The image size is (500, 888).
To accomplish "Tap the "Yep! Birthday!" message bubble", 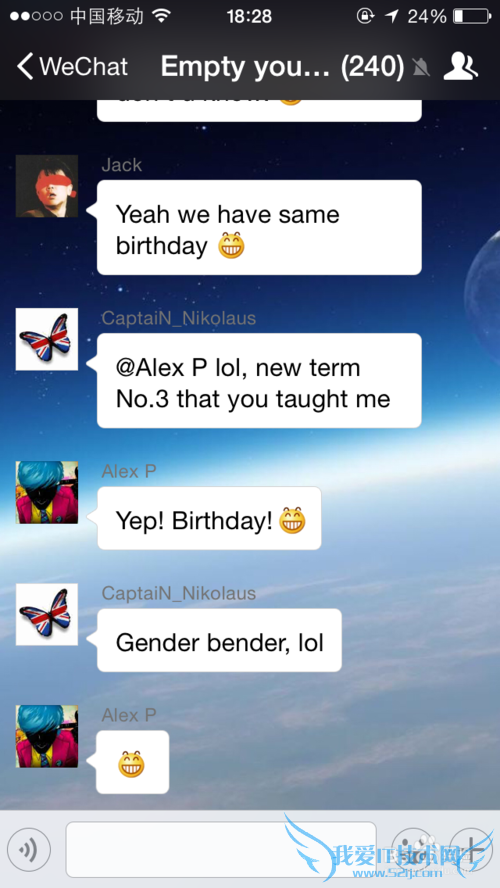I will (209, 518).
